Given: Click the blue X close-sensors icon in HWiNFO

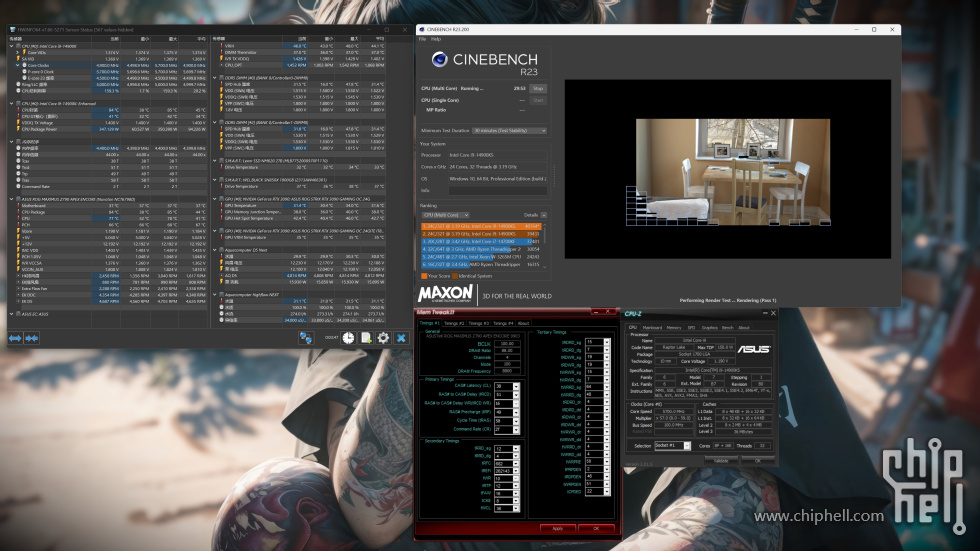Looking at the screenshot, I should click(401, 338).
